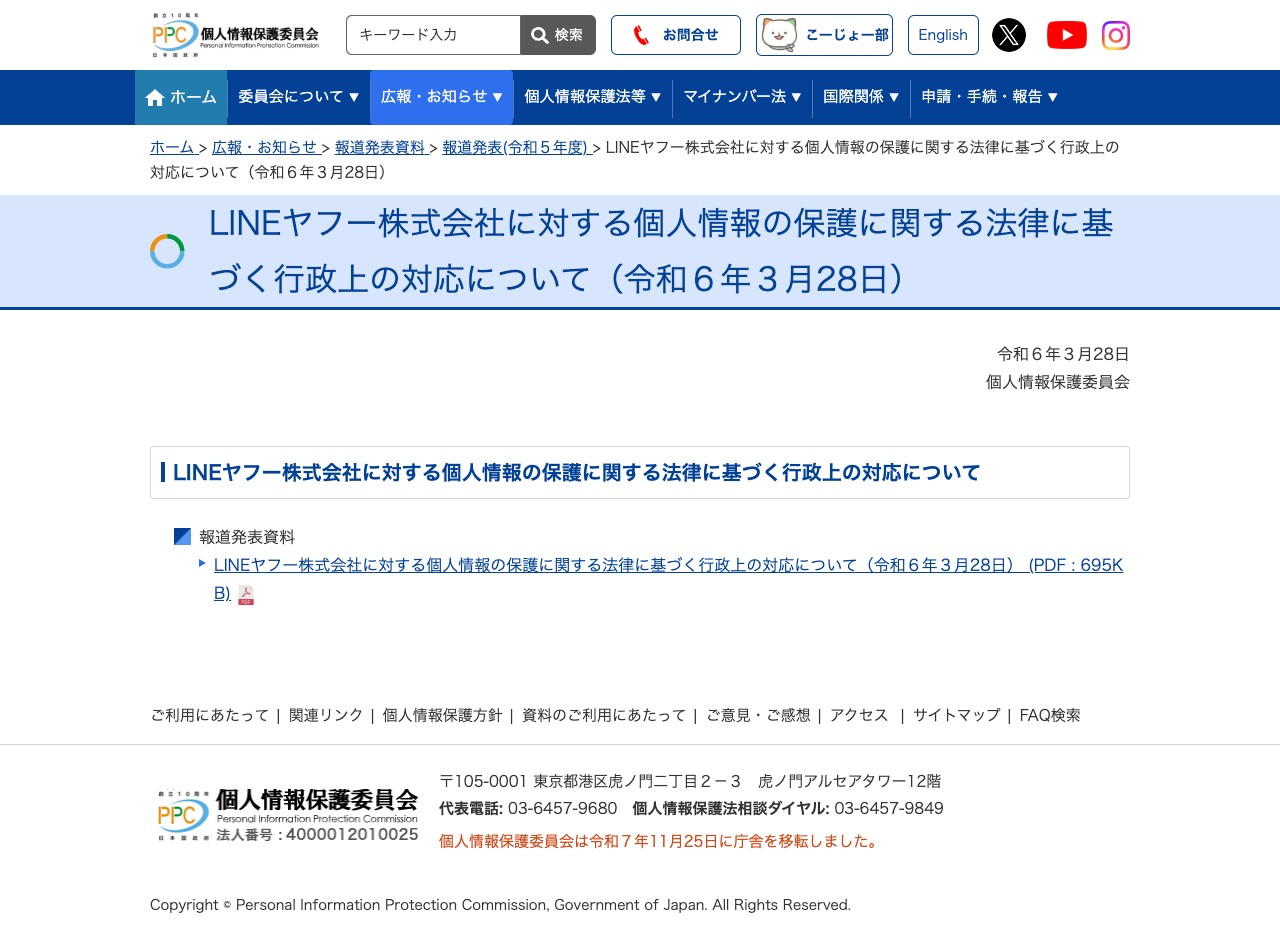Click the 報道発表(令和５年度) breadcrumb link

pos(515,147)
